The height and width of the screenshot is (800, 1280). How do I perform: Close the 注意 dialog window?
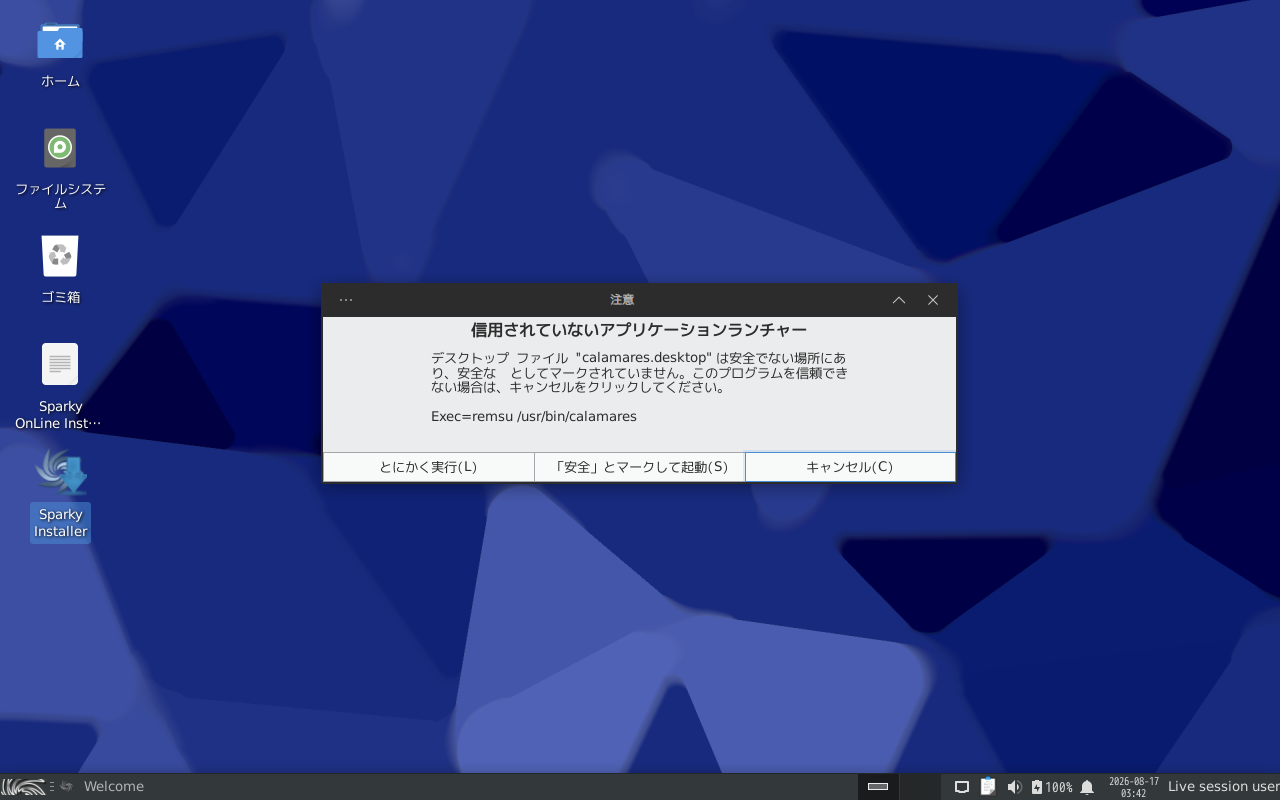tap(933, 300)
